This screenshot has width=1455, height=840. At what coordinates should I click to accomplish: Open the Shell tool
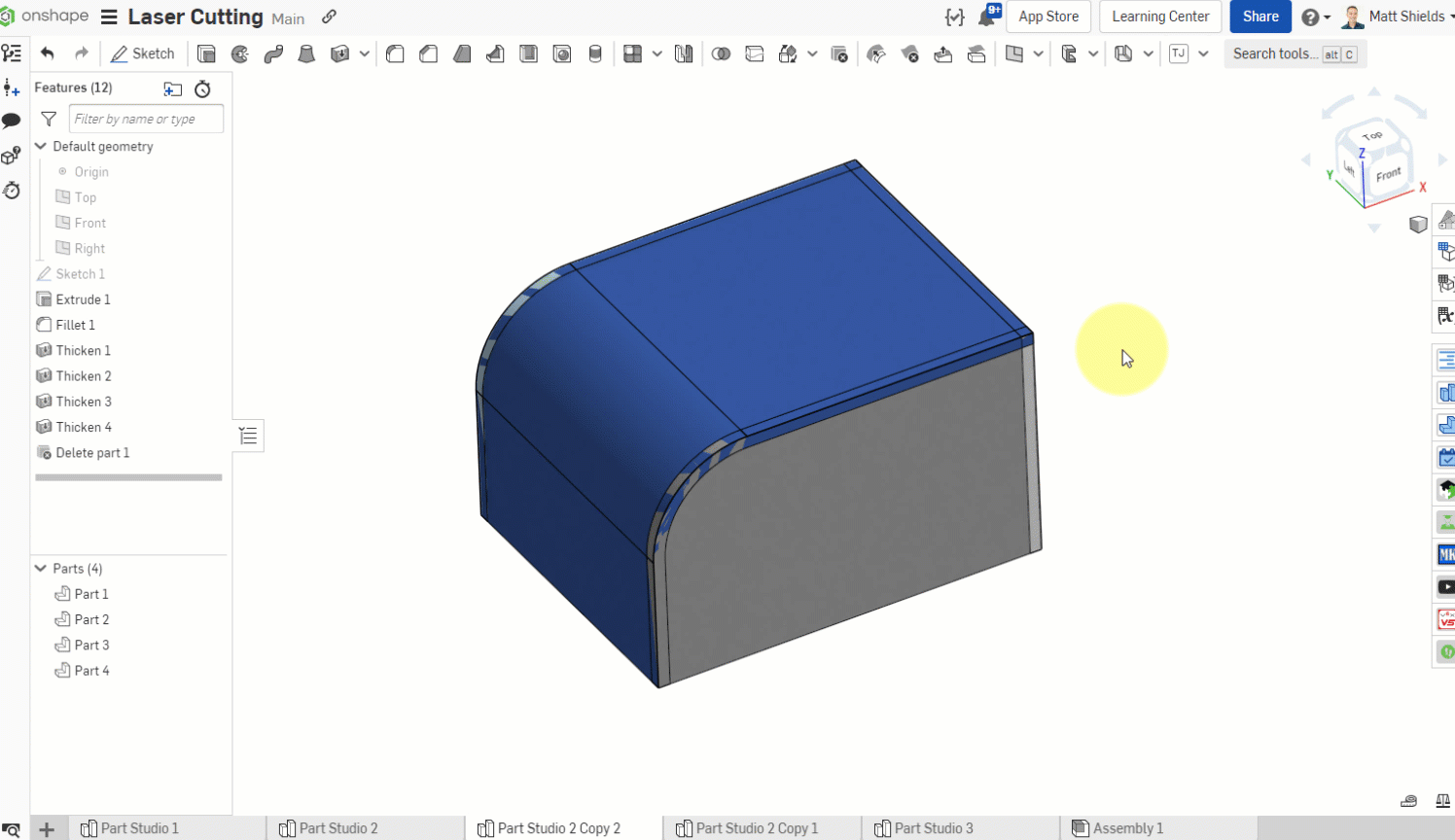pos(529,53)
